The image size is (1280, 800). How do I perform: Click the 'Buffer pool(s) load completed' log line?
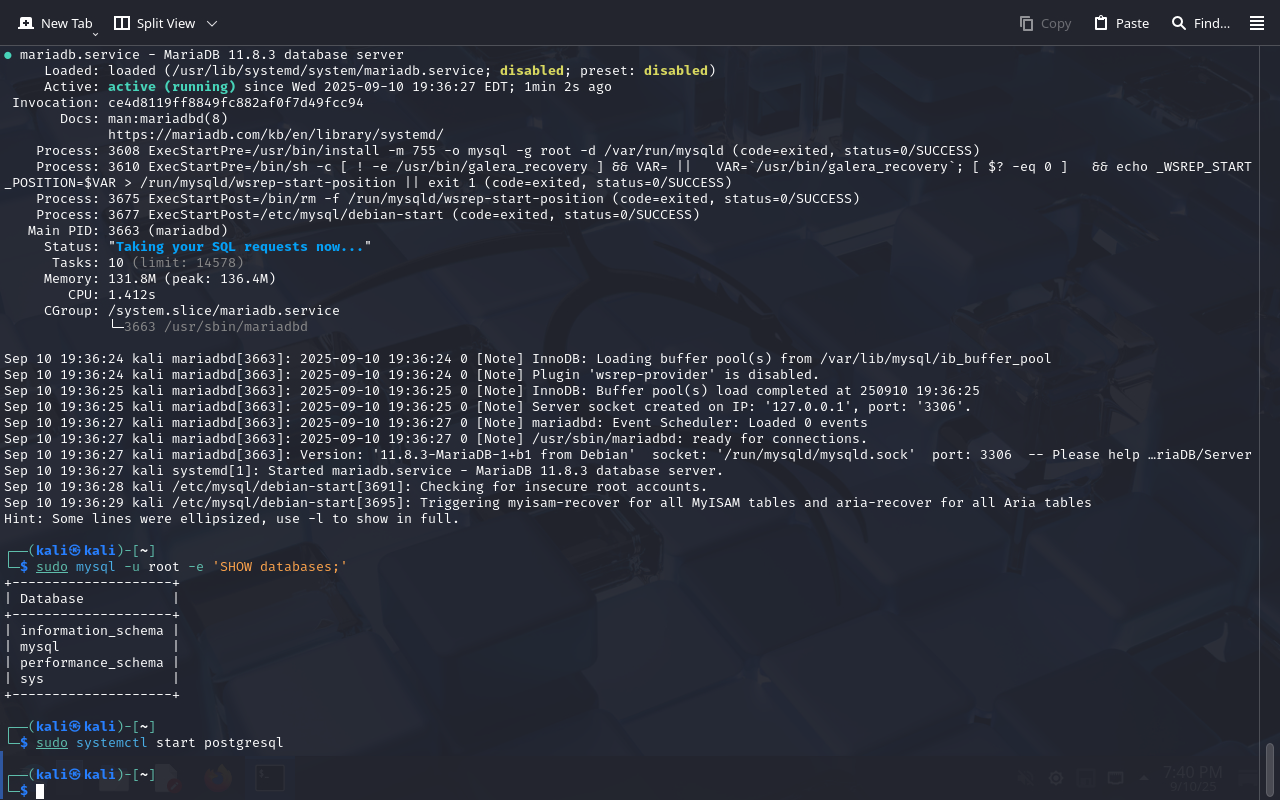click(492, 391)
